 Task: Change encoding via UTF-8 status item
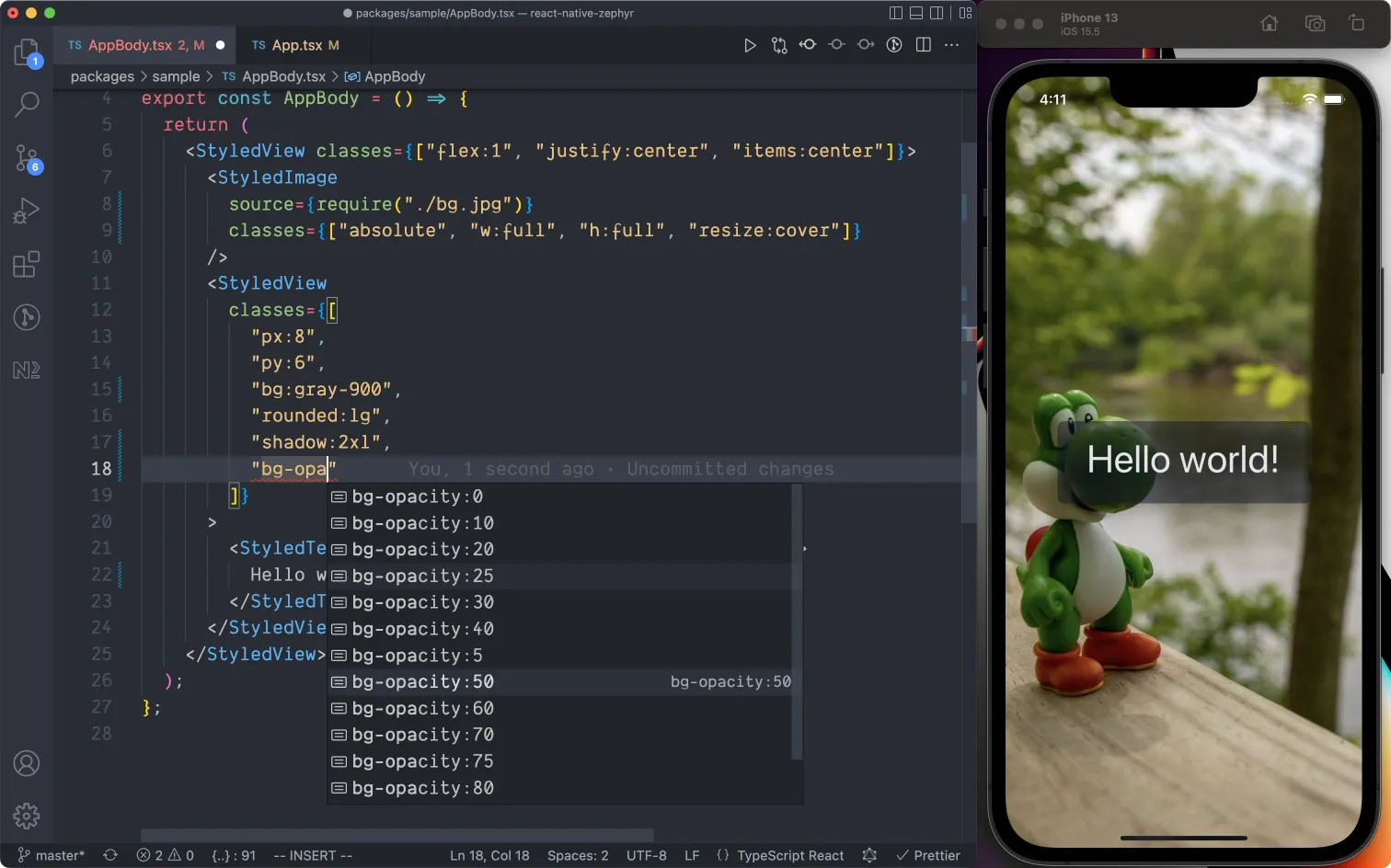point(647,855)
